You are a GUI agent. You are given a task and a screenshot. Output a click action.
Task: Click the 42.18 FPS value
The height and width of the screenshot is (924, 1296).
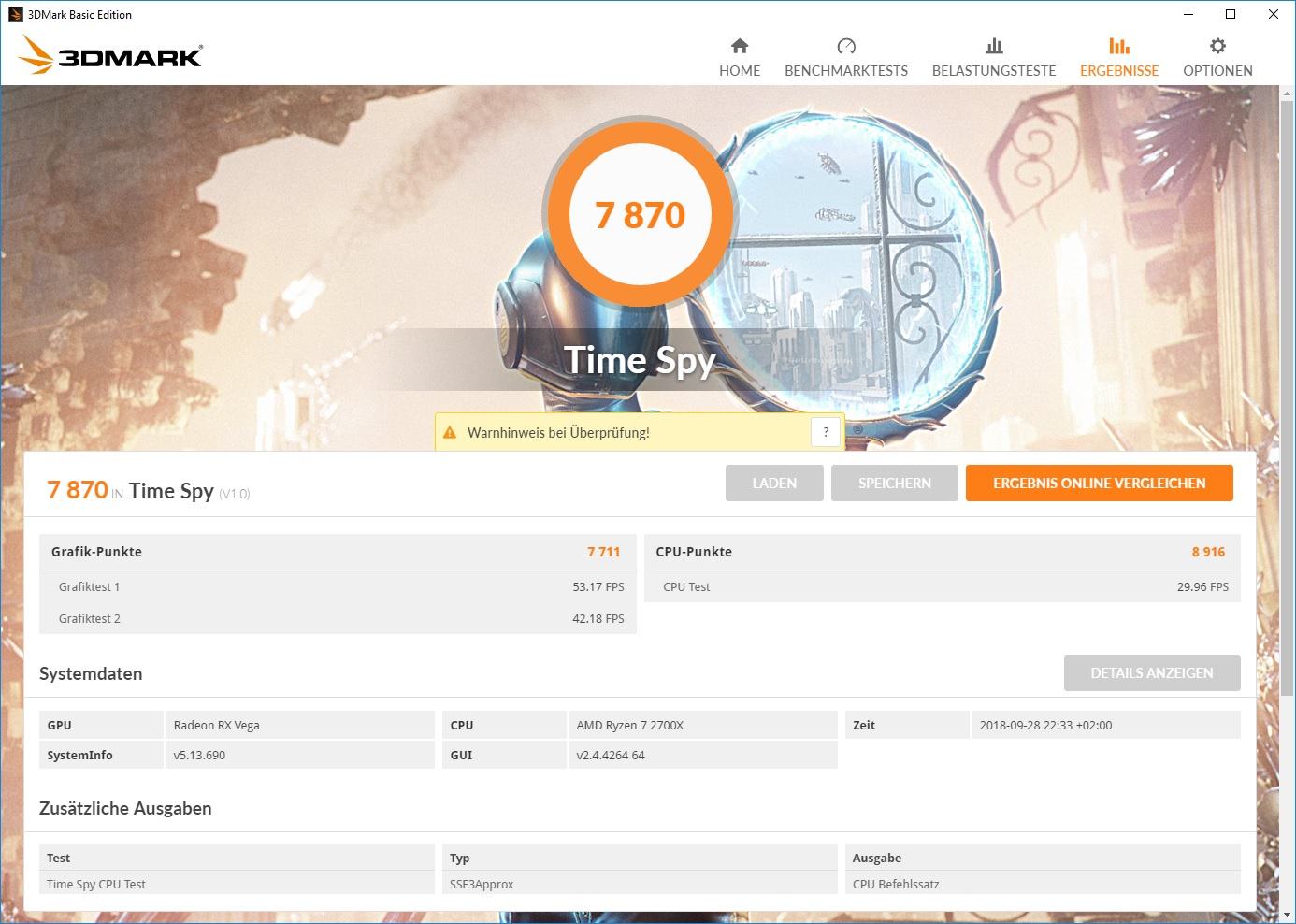coord(598,619)
